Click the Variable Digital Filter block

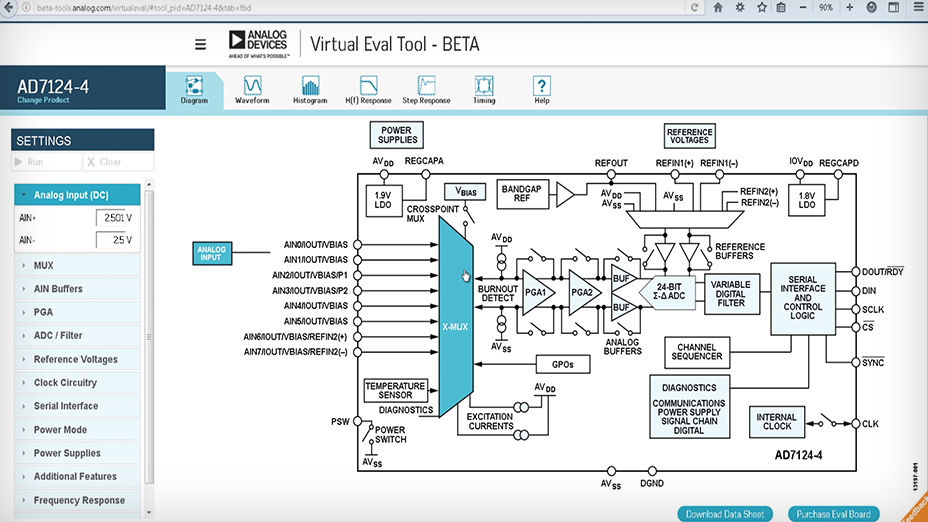point(732,294)
